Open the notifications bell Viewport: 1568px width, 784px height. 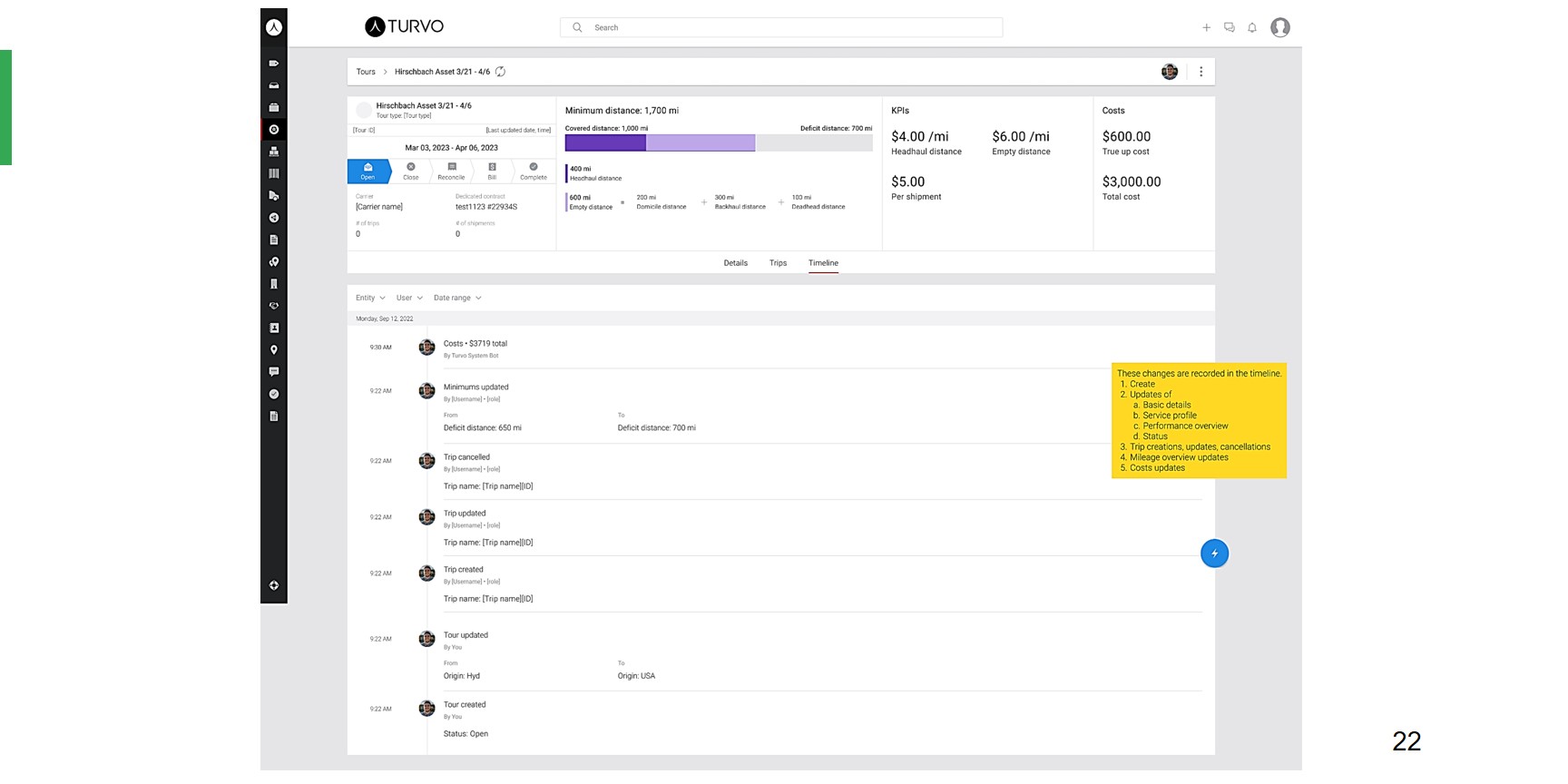click(1252, 27)
